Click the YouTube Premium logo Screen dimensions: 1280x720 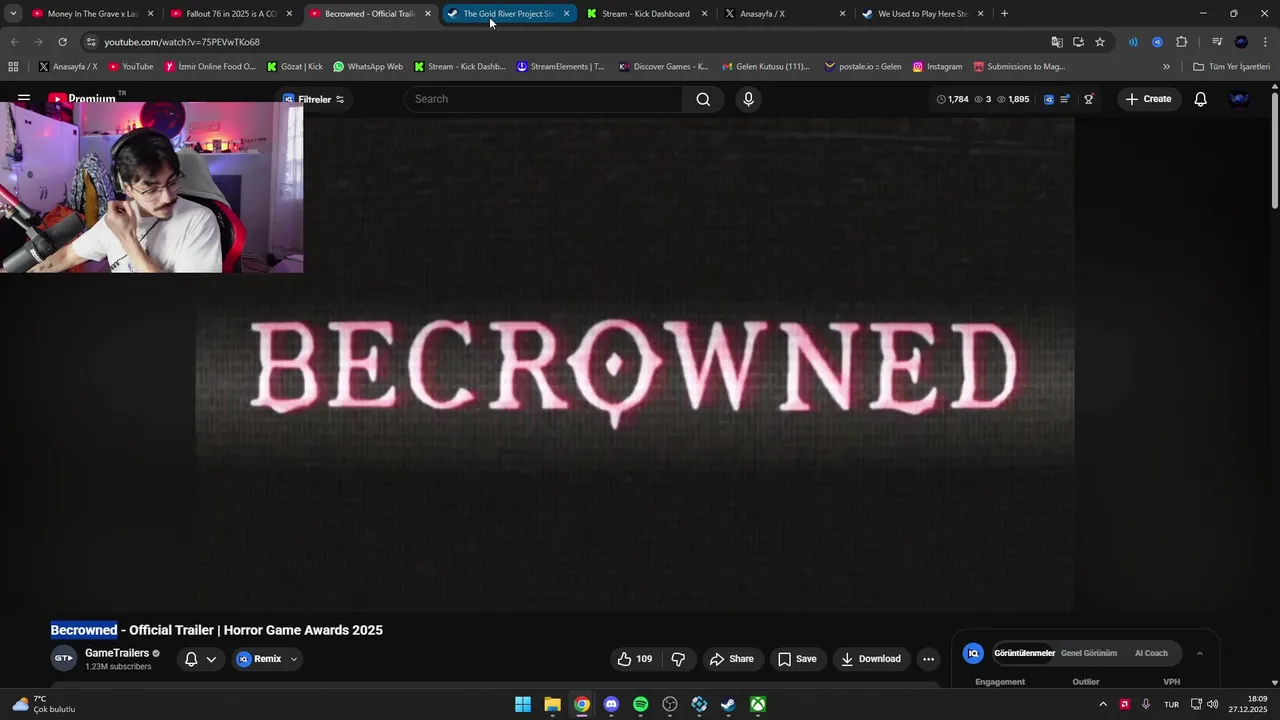[x=82, y=99]
